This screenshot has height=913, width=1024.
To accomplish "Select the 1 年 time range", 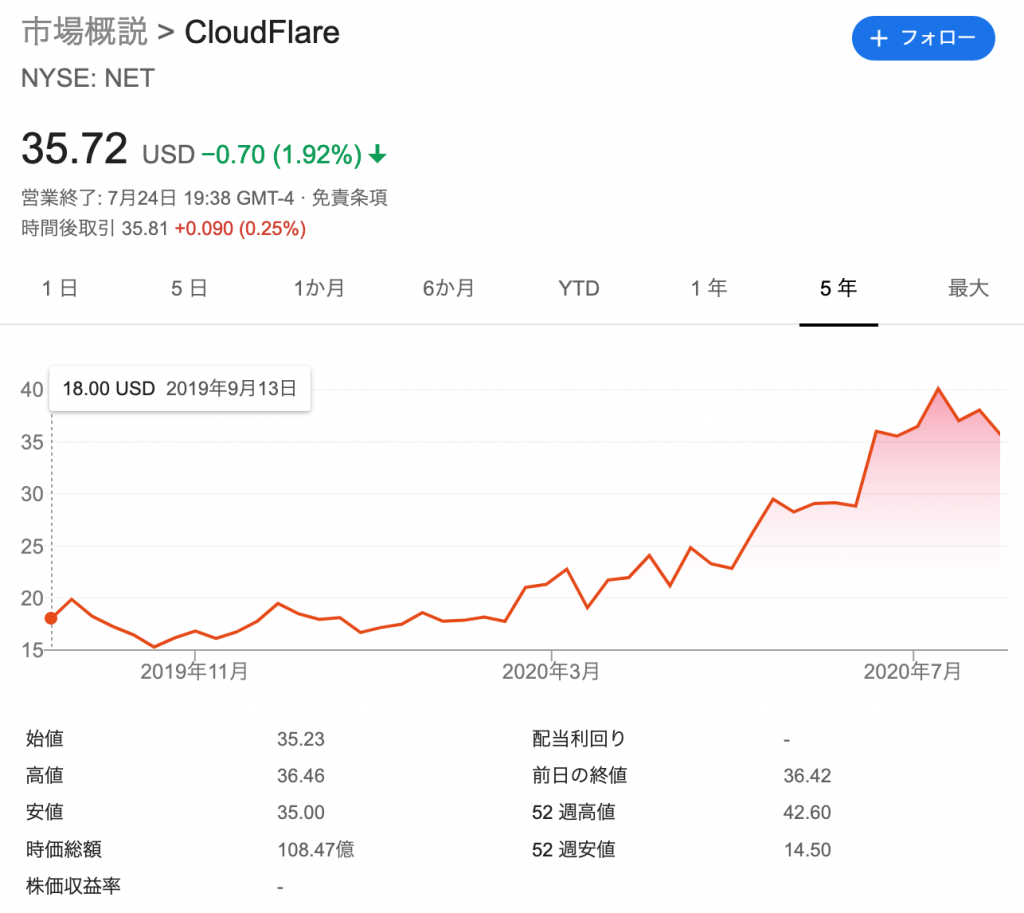I will point(708,288).
